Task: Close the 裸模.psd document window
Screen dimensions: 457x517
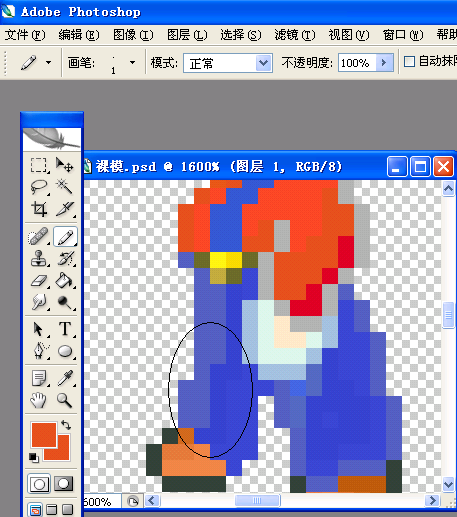Action: pos(443,166)
